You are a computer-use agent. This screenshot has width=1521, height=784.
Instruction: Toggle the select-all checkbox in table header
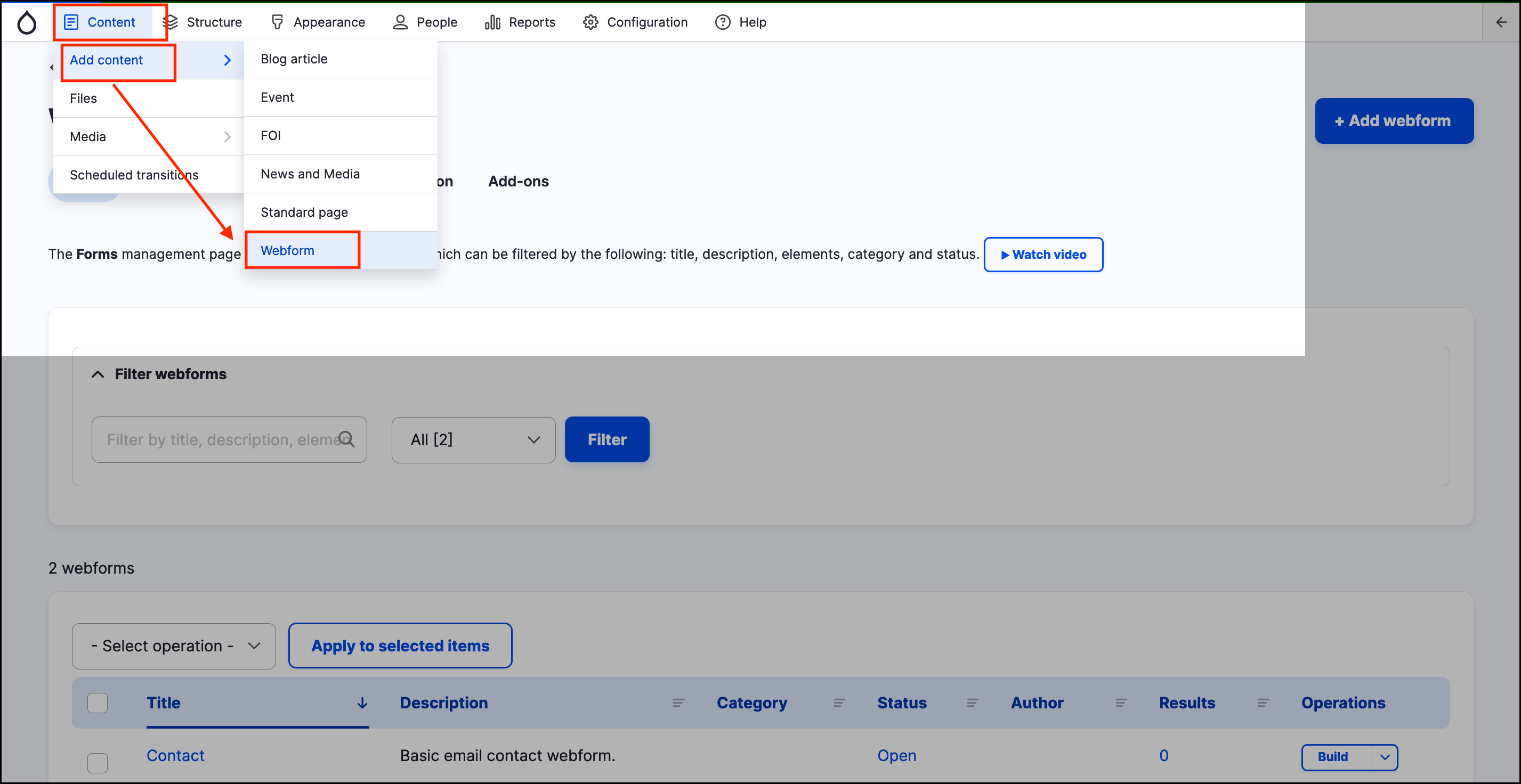click(x=98, y=703)
